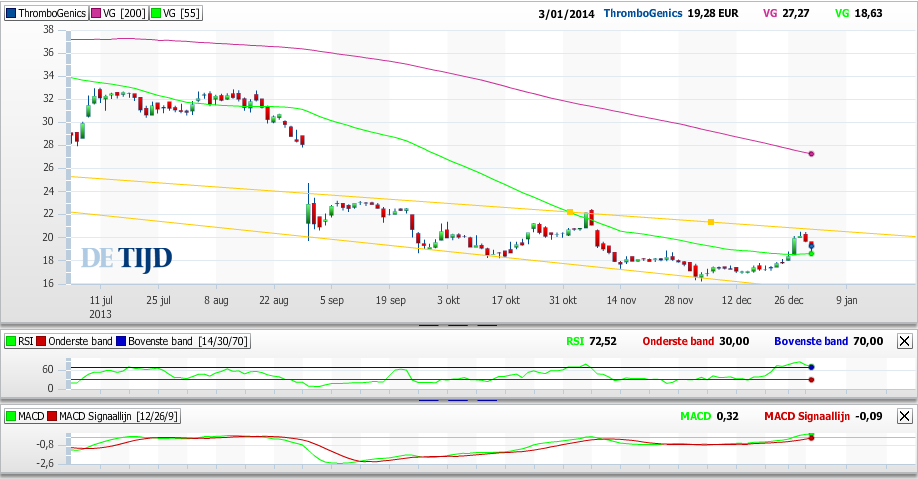
Task: Click the blue ThromboGenics price endpoint marker
Action: 811,246
